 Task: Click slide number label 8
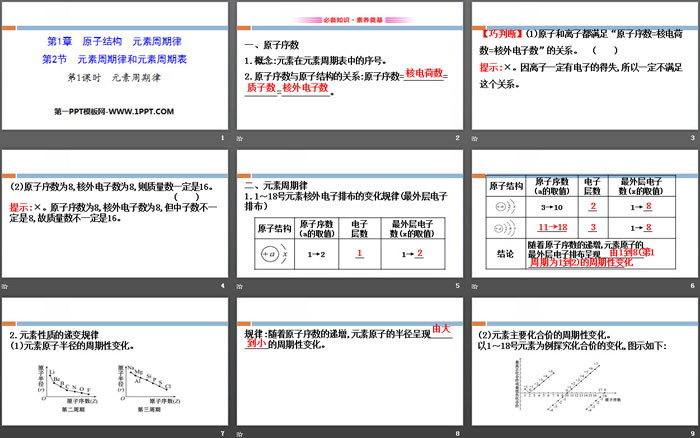[458, 433]
